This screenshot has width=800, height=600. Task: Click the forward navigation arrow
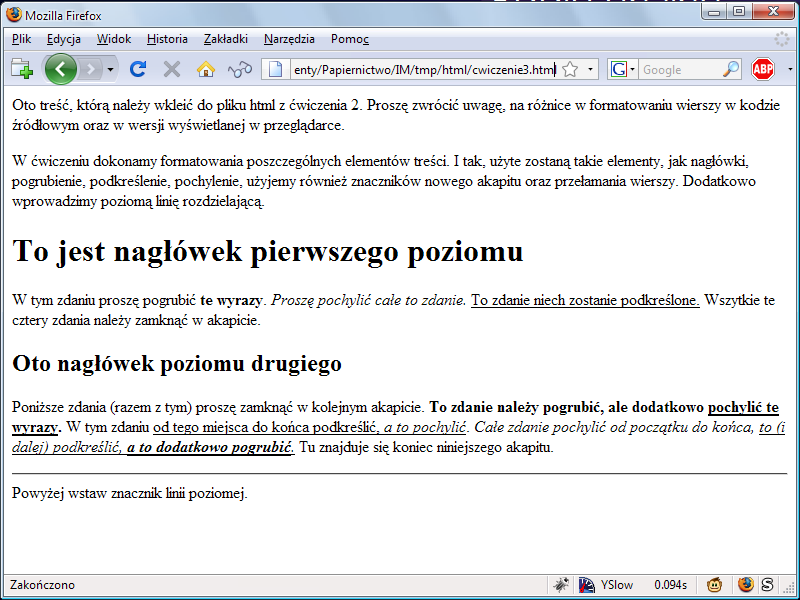(90, 69)
